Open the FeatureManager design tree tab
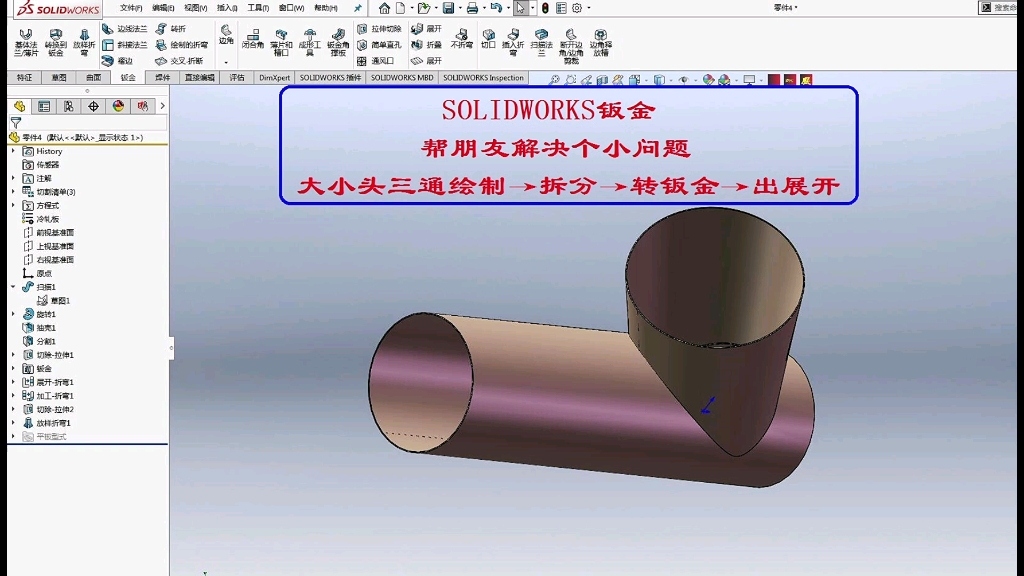Viewport: 1024px width, 576px height. (x=20, y=106)
